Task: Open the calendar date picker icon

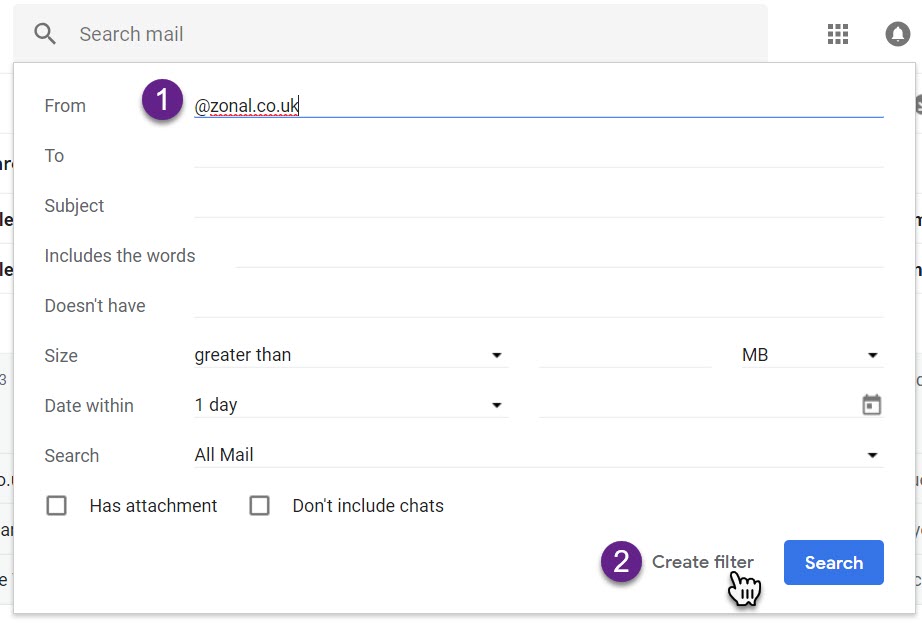Action: 871,405
